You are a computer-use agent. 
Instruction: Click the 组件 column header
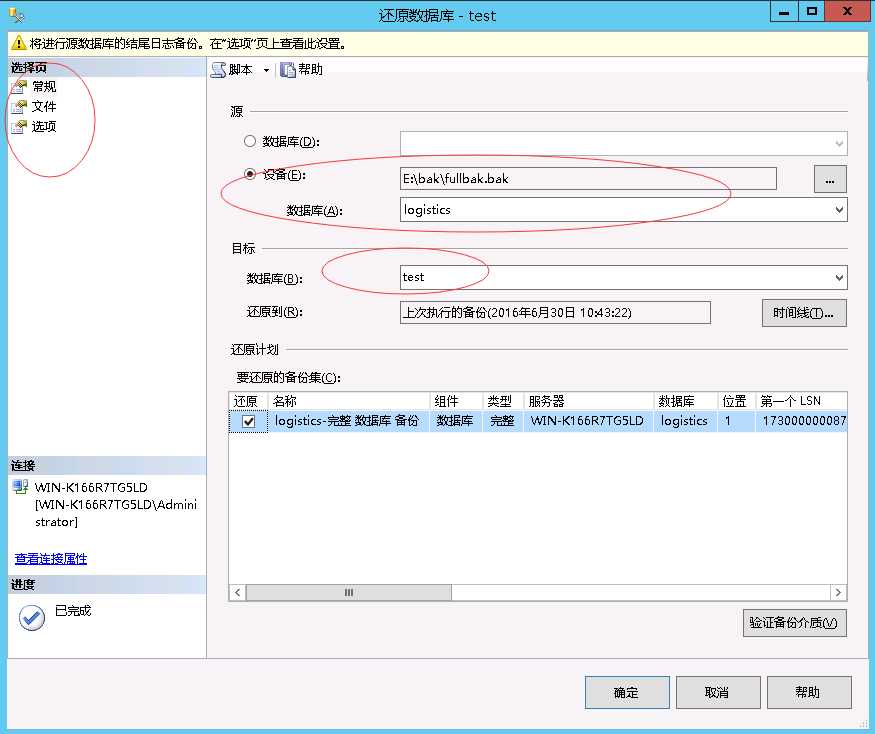click(x=456, y=401)
